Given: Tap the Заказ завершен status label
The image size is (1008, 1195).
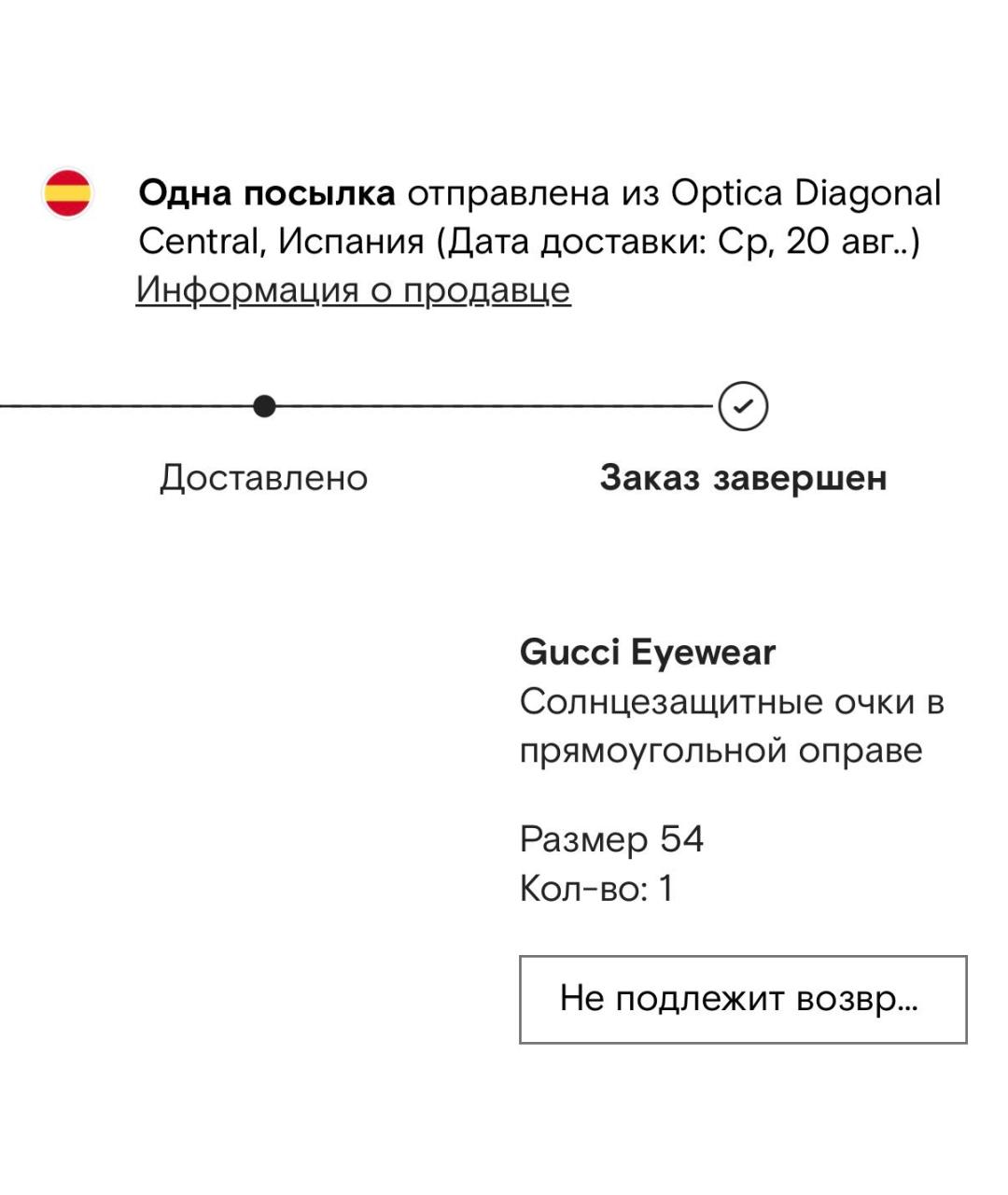Looking at the screenshot, I should click(x=743, y=478).
